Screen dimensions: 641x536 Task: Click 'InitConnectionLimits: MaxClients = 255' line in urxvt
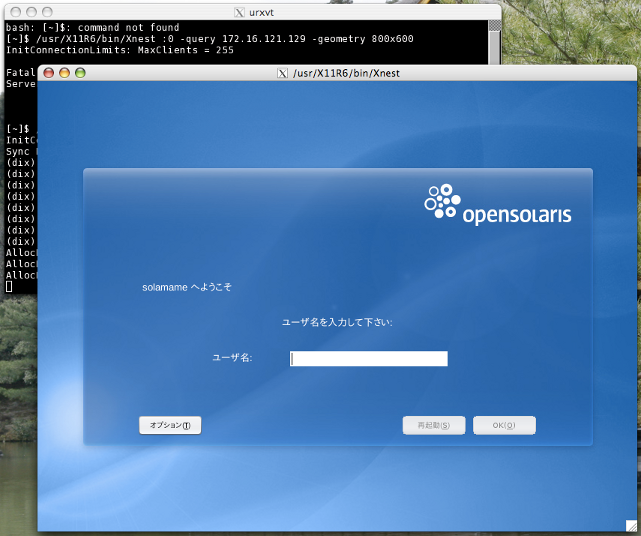pos(120,50)
